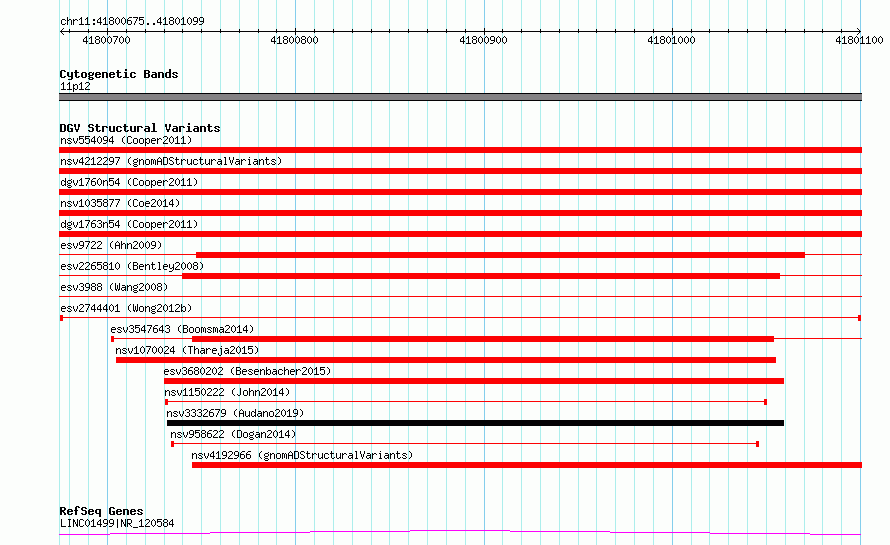Select the esv2265810 thick red bar
This screenshot has width=890, height=545.
point(481,276)
